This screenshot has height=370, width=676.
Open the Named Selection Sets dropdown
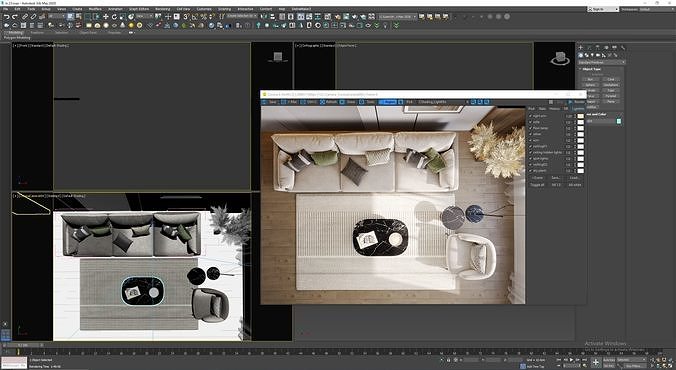(242, 16)
